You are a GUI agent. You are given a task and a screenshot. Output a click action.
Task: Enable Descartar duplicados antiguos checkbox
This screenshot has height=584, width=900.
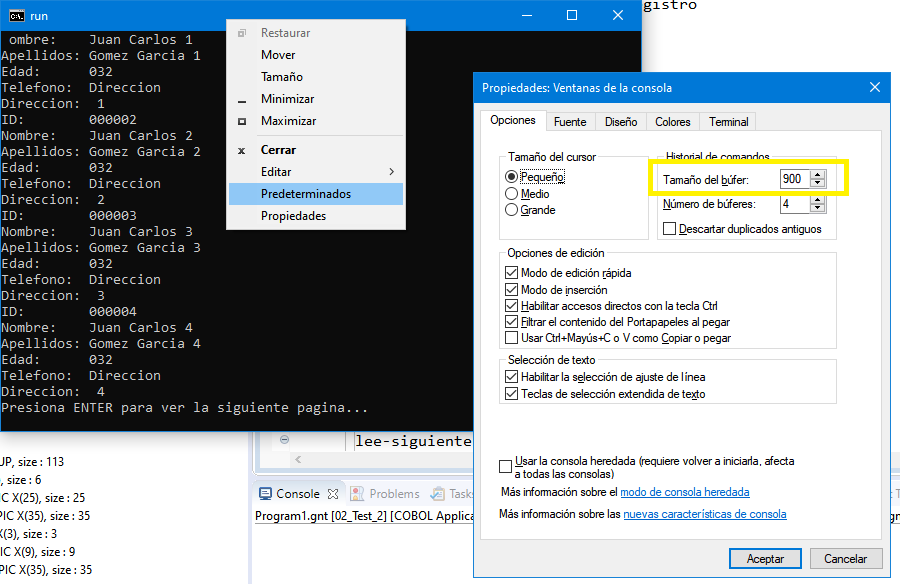coord(669,229)
